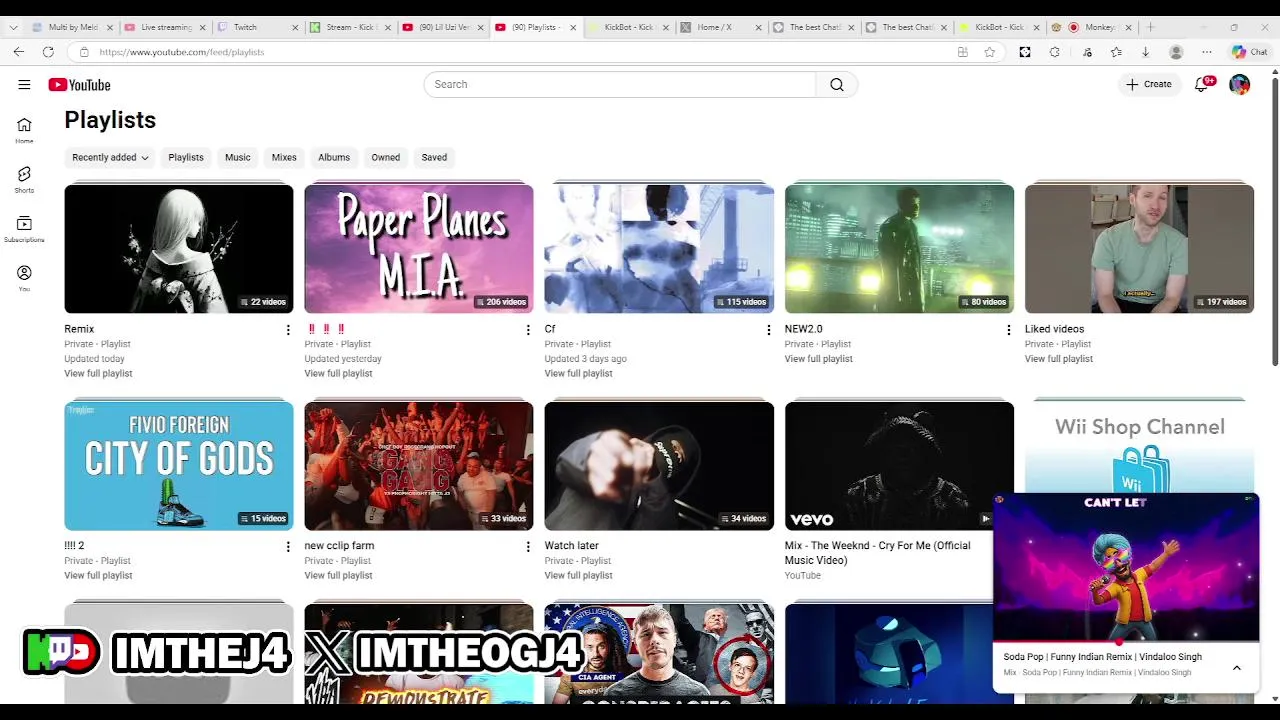Open Shorts in the left sidebar

(24, 180)
